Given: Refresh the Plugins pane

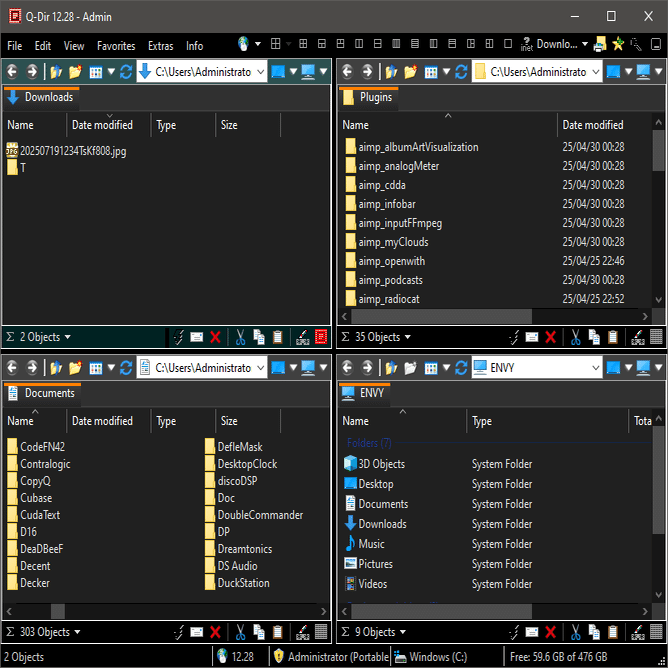Looking at the screenshot, I should (461, 72).
